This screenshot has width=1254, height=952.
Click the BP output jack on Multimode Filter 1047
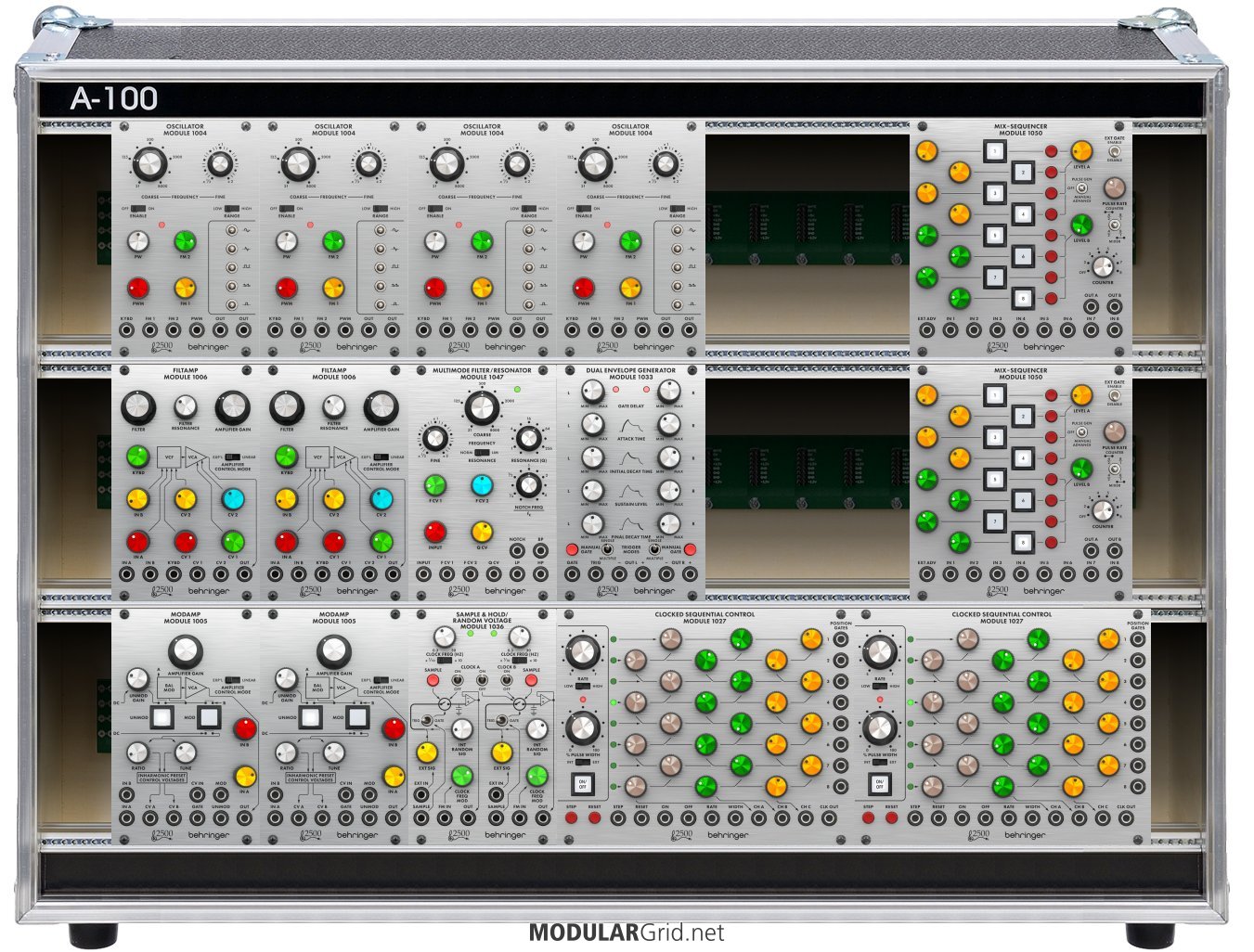point(540,551)
